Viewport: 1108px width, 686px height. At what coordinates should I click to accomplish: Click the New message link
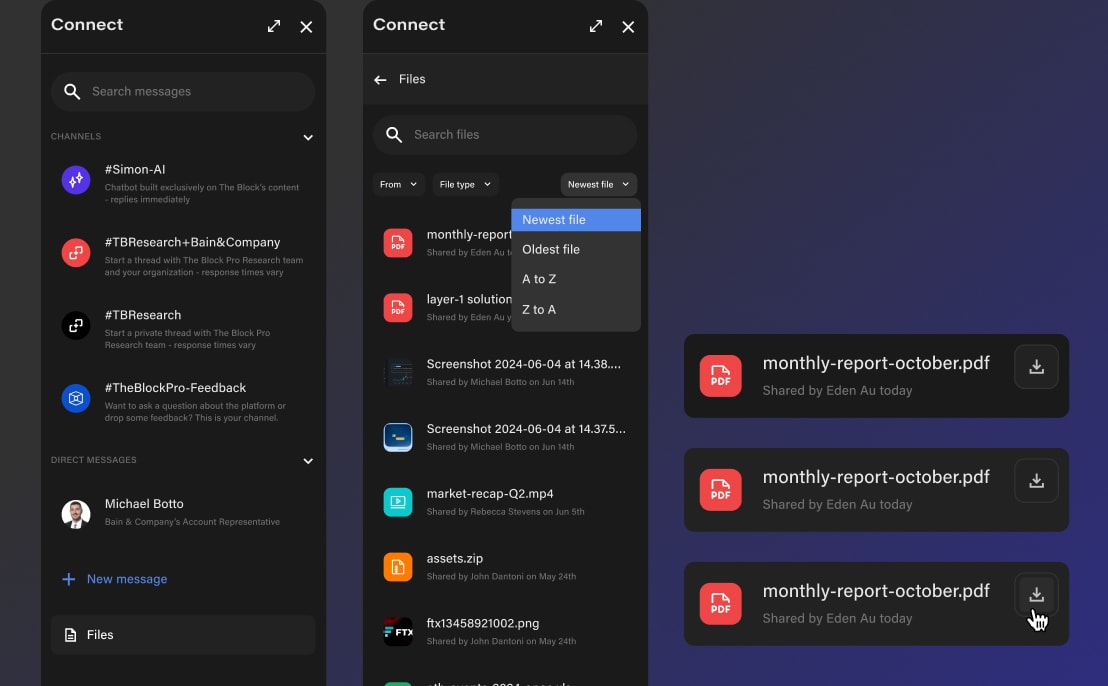coord(127,578)
